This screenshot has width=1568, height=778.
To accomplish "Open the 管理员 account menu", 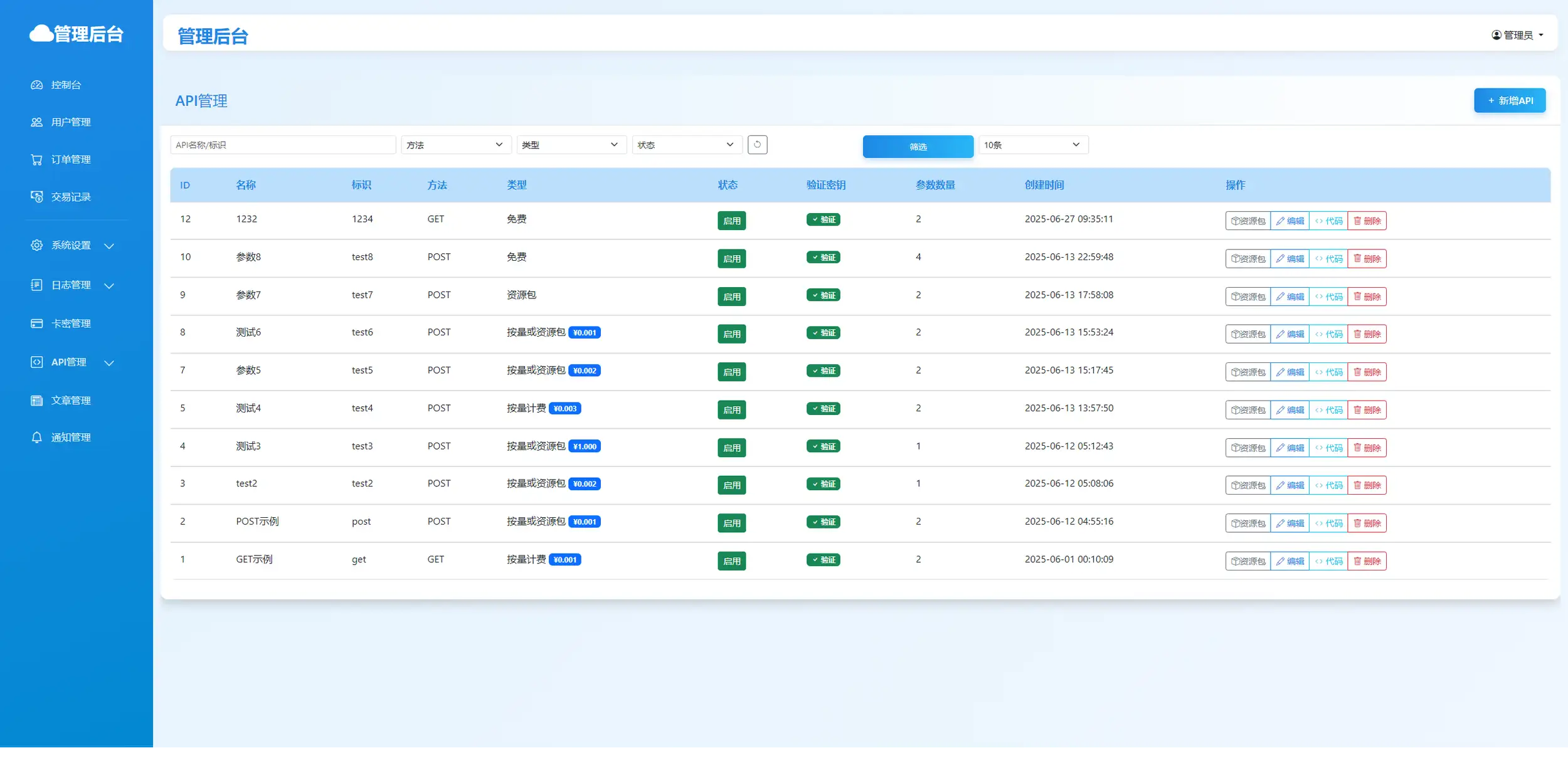I will pos(1517,35).
